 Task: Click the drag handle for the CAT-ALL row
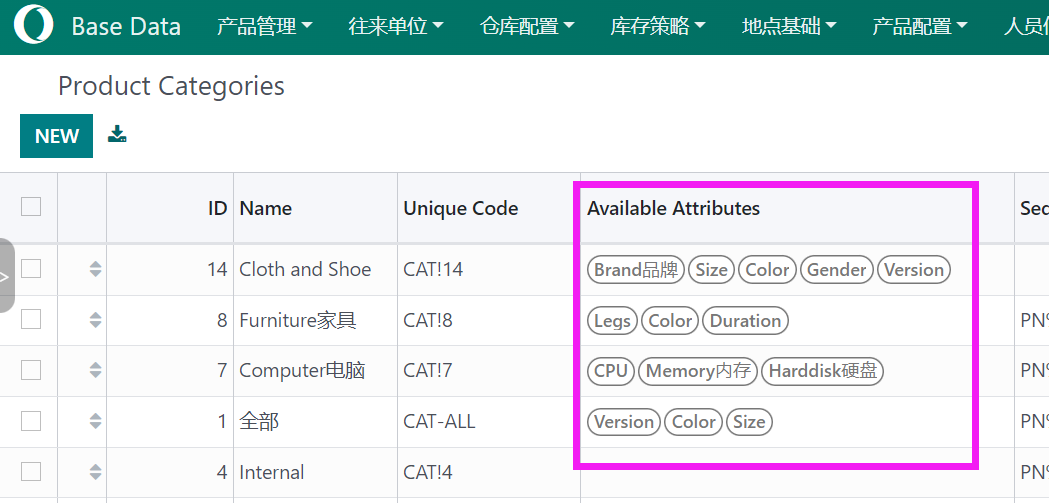(x=95, y=422)
